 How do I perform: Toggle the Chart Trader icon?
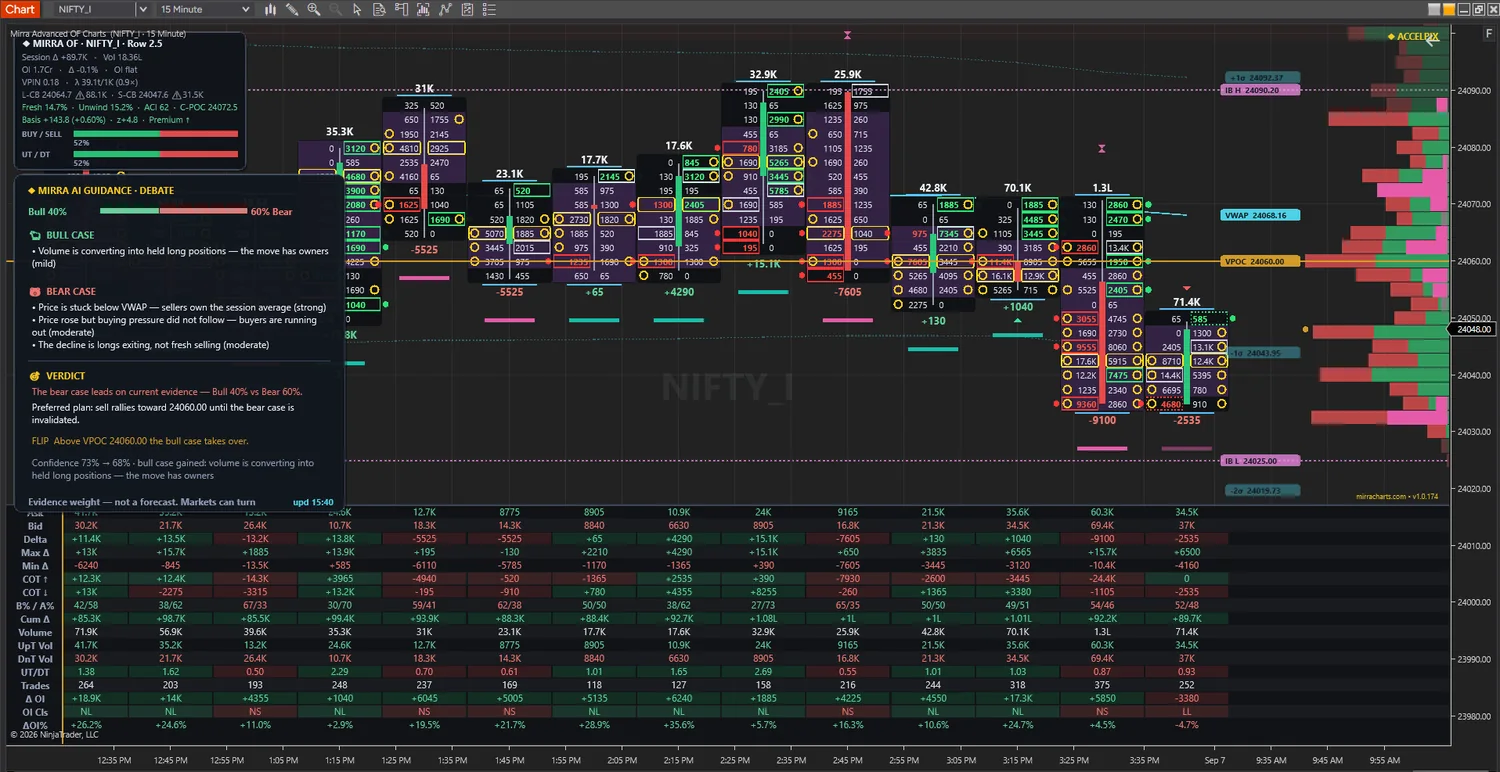[400, 9]
